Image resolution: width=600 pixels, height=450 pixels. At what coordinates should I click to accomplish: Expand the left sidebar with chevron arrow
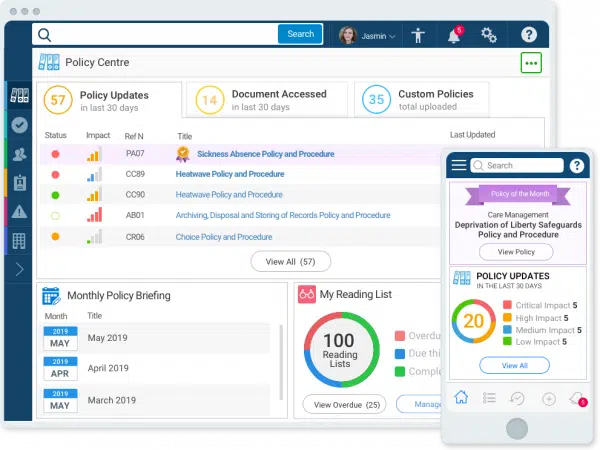point(19,269)
